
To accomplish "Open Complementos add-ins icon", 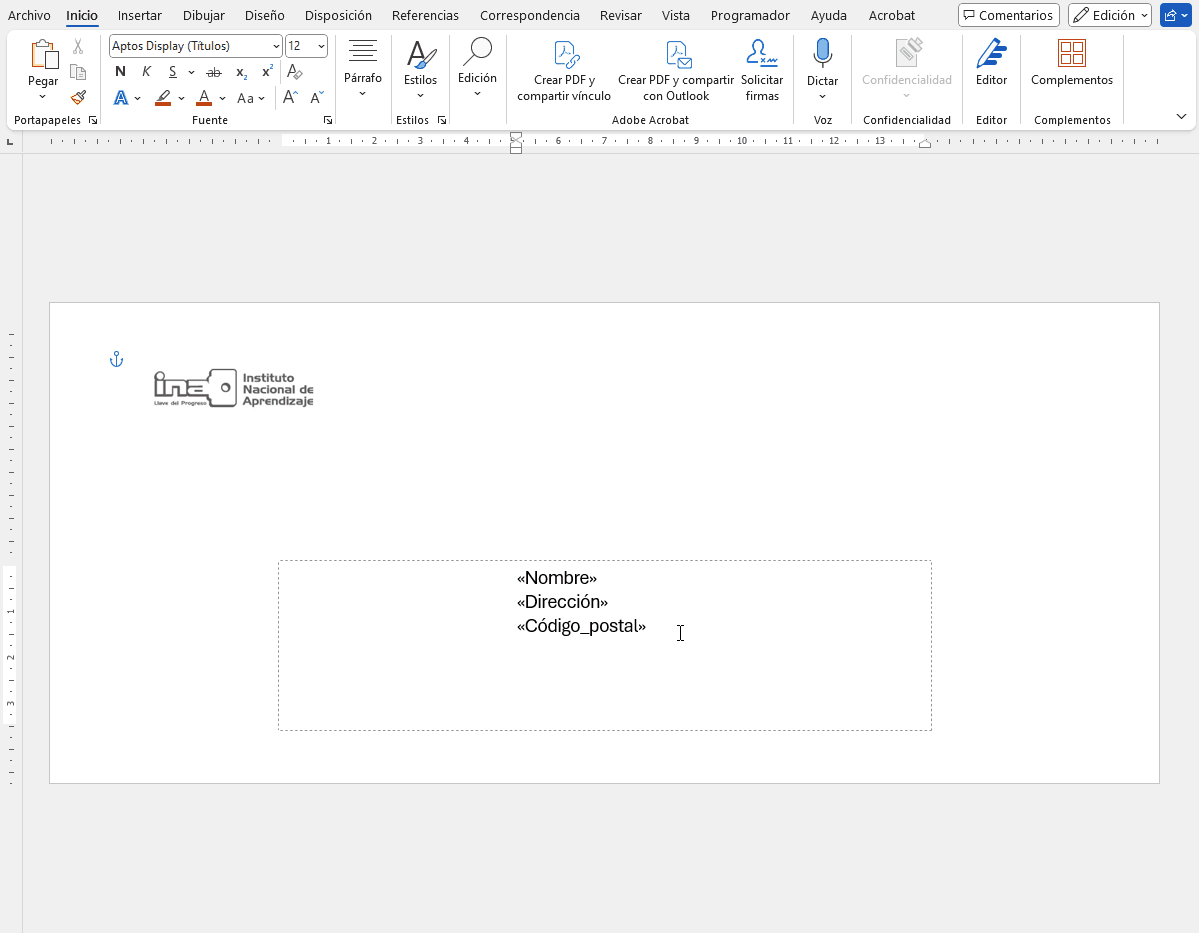I will tap(1071, 56).
